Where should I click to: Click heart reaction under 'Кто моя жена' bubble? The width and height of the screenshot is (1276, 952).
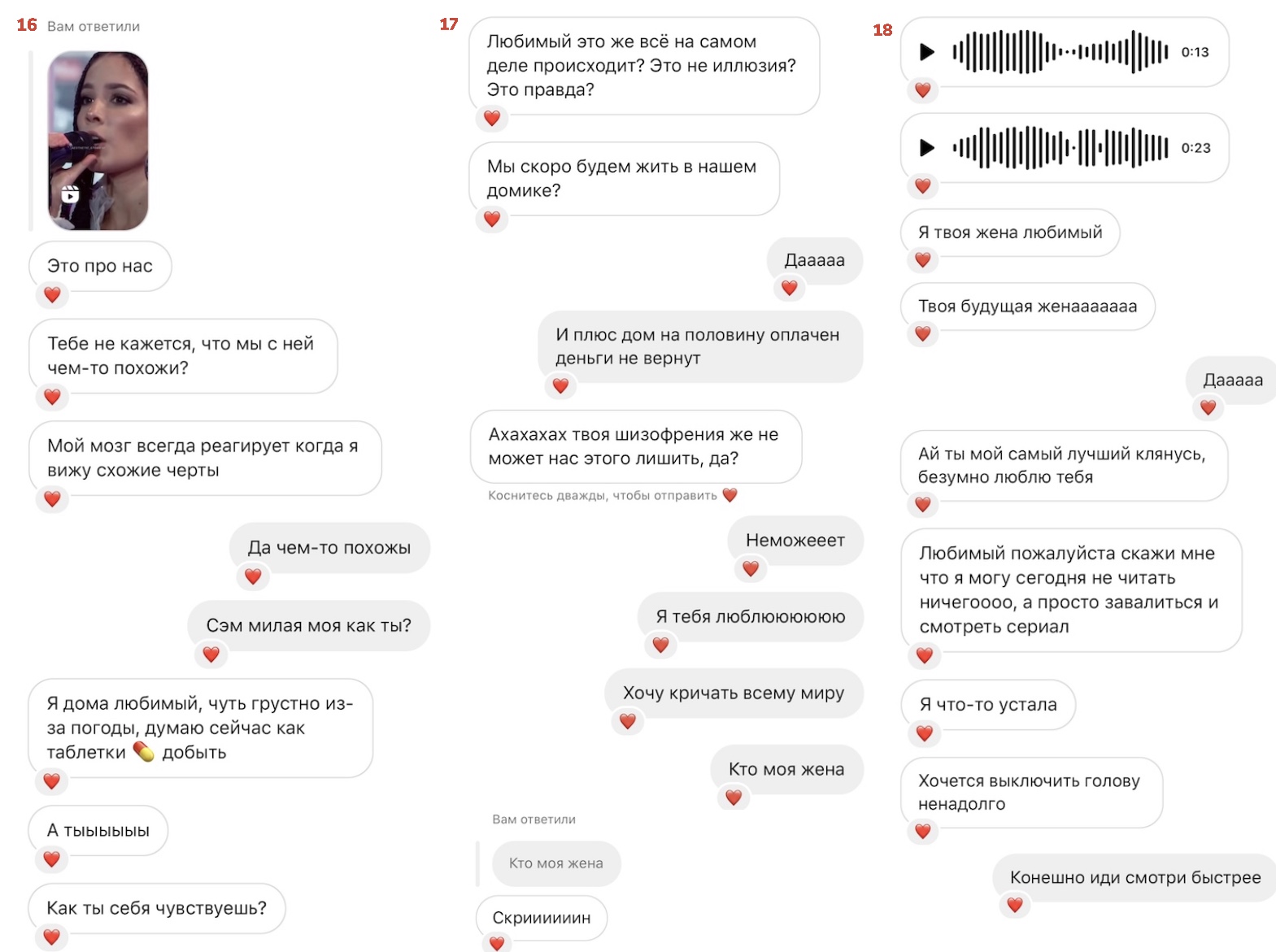pyautogui.click(x=734, y=798)
